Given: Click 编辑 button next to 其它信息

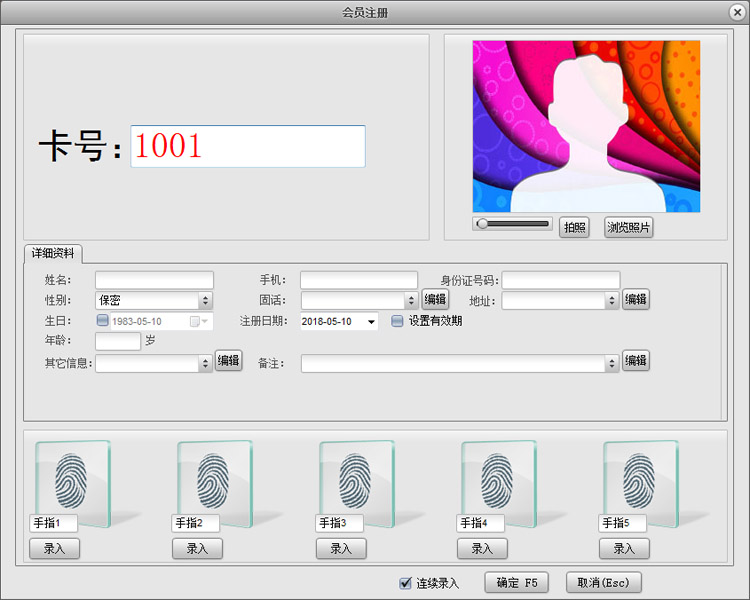Looking at the screenshot, I should (229, 360).
